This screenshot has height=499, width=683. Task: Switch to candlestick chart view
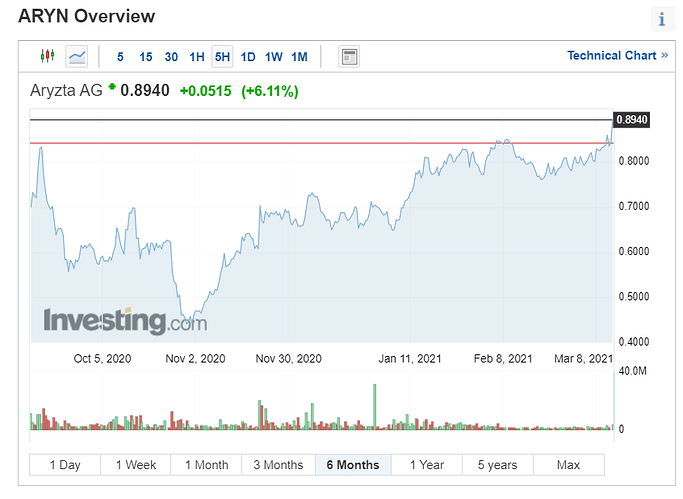pos(47,56)
